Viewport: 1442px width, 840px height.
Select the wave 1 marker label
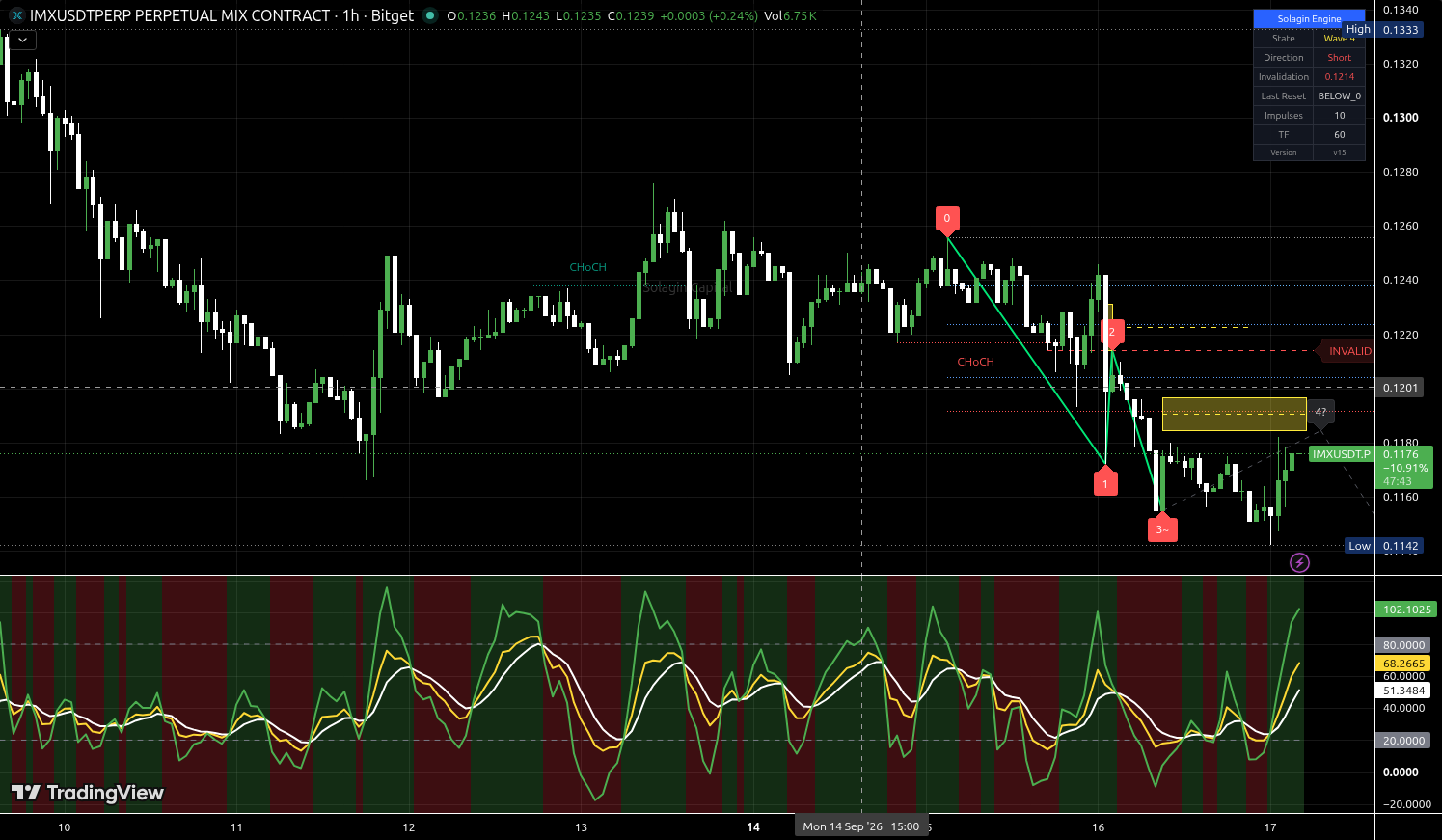point(1105,482)
